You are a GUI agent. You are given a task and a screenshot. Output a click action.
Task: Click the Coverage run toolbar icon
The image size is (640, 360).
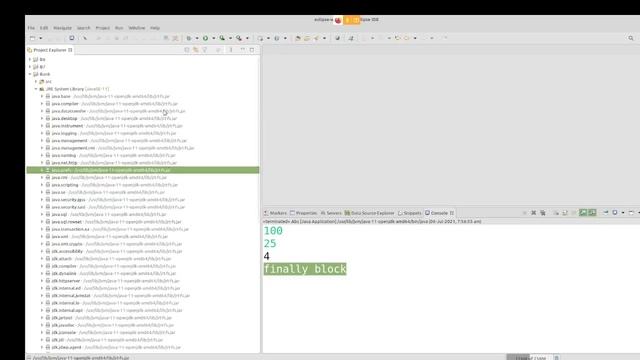pyautogui.click(x=222, y=38)
